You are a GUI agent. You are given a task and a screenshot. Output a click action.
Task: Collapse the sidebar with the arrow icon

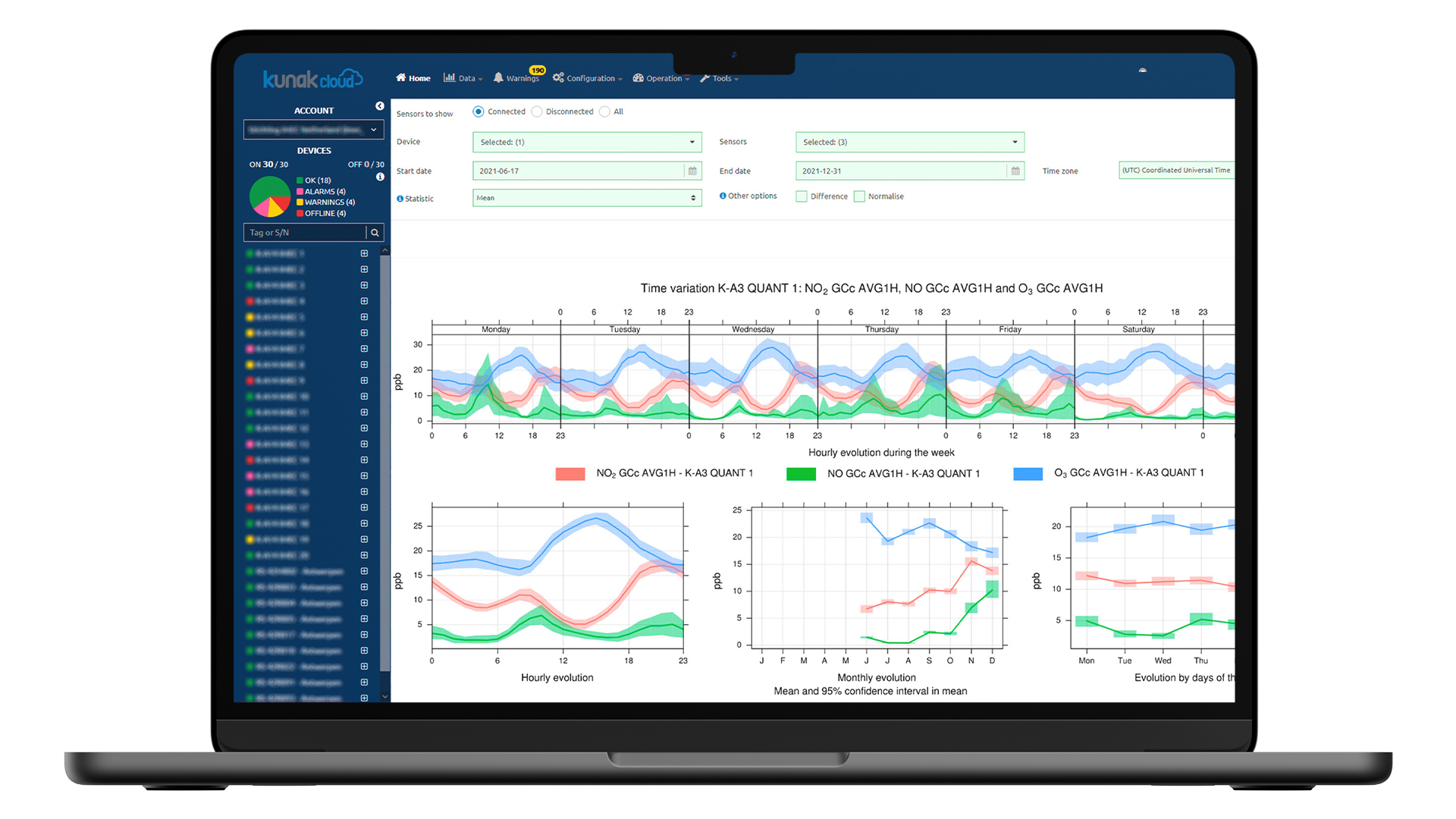point(380,106)
